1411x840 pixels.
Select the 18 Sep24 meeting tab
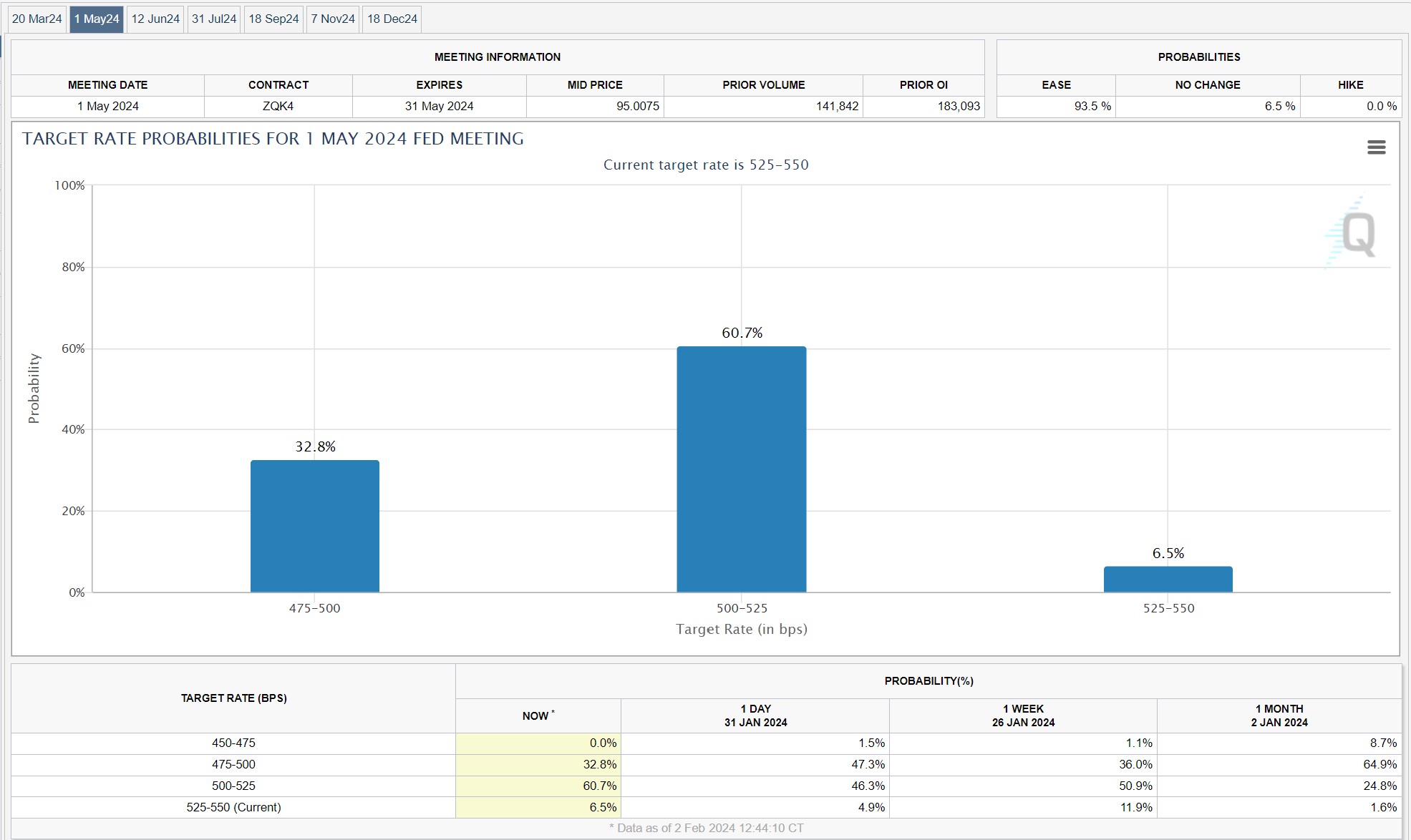(273, 19)
